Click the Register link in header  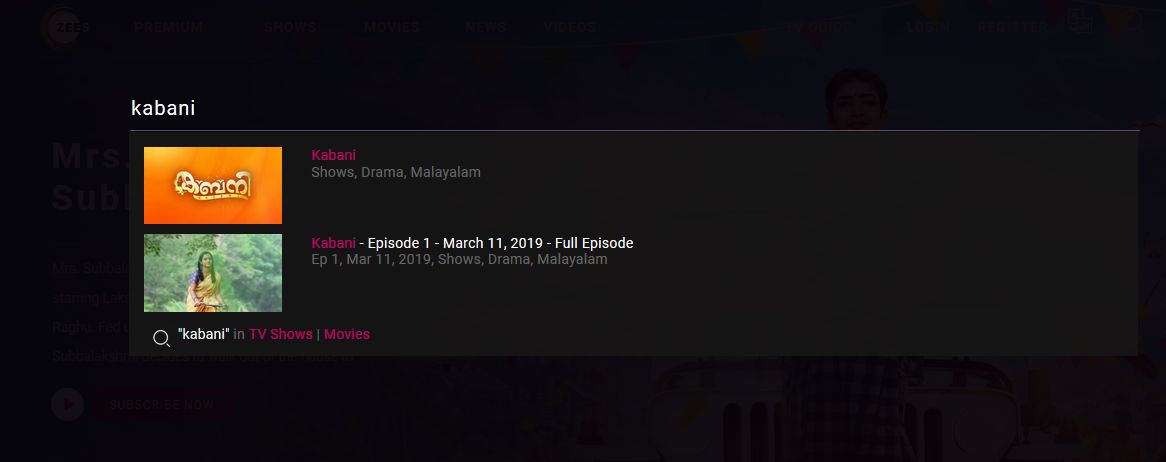(x=1013, y=28)
